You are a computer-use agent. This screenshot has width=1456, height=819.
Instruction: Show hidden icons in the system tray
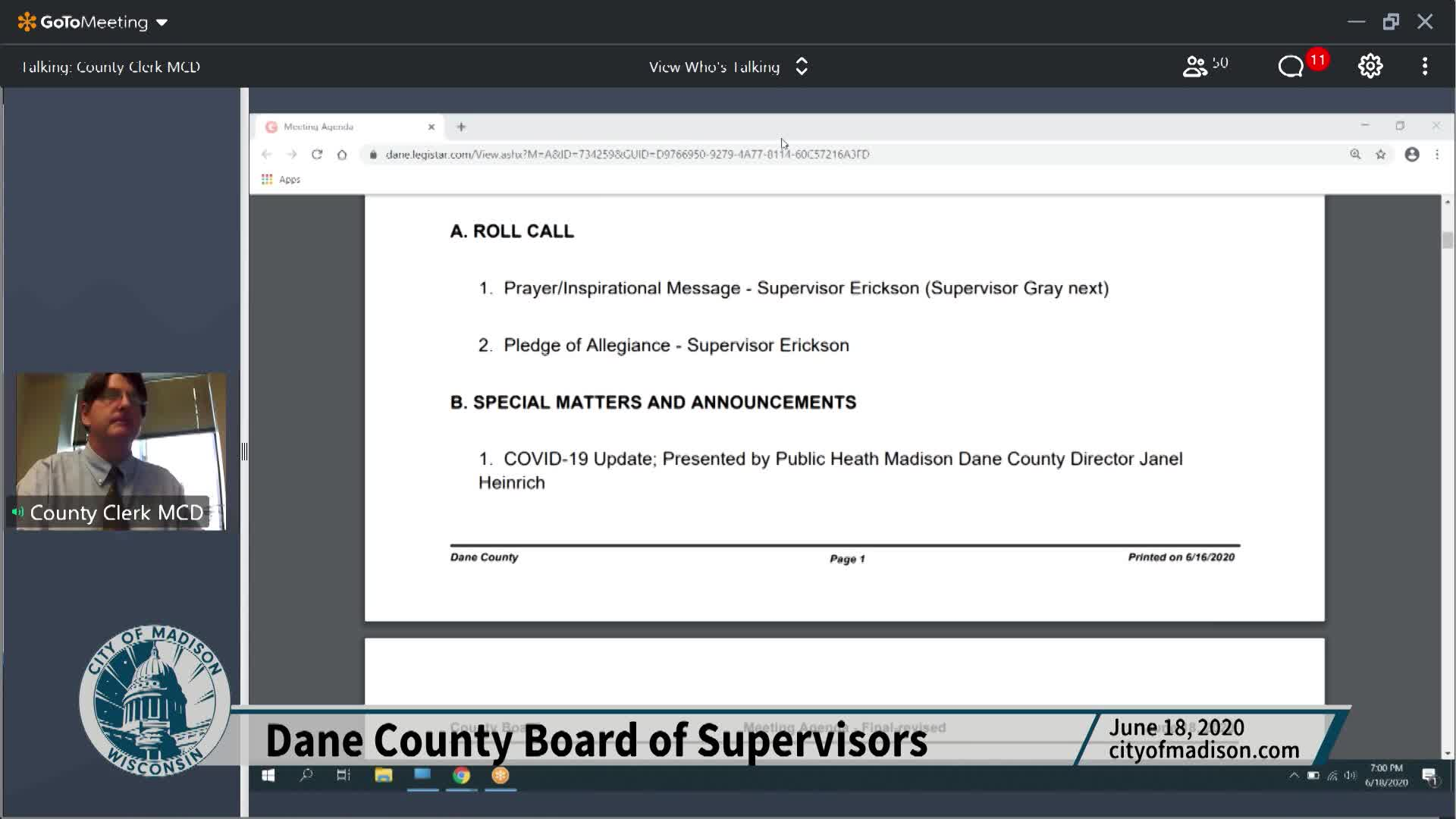(1294, 776)
